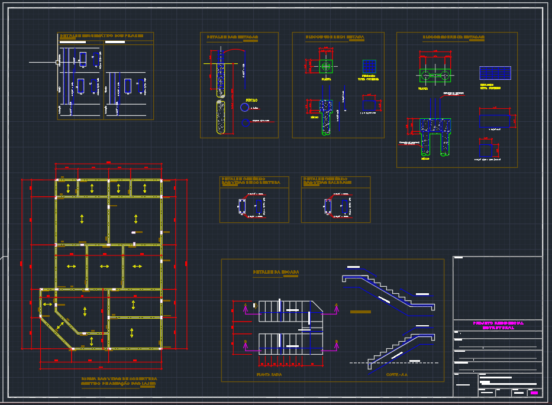Image resolution: width=552 pixels, height=405 pixels.
Task: Select the upper stair flight in plan view
Action: point(291,311)
